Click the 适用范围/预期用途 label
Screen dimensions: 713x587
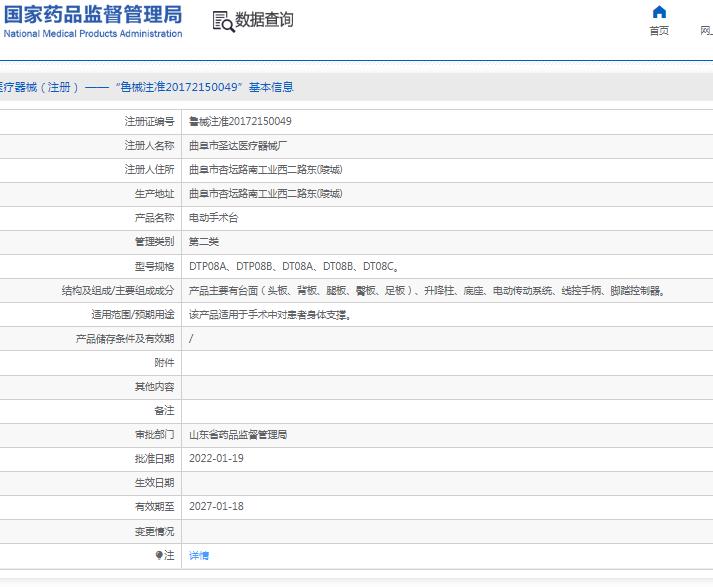[x=133, y=314]
